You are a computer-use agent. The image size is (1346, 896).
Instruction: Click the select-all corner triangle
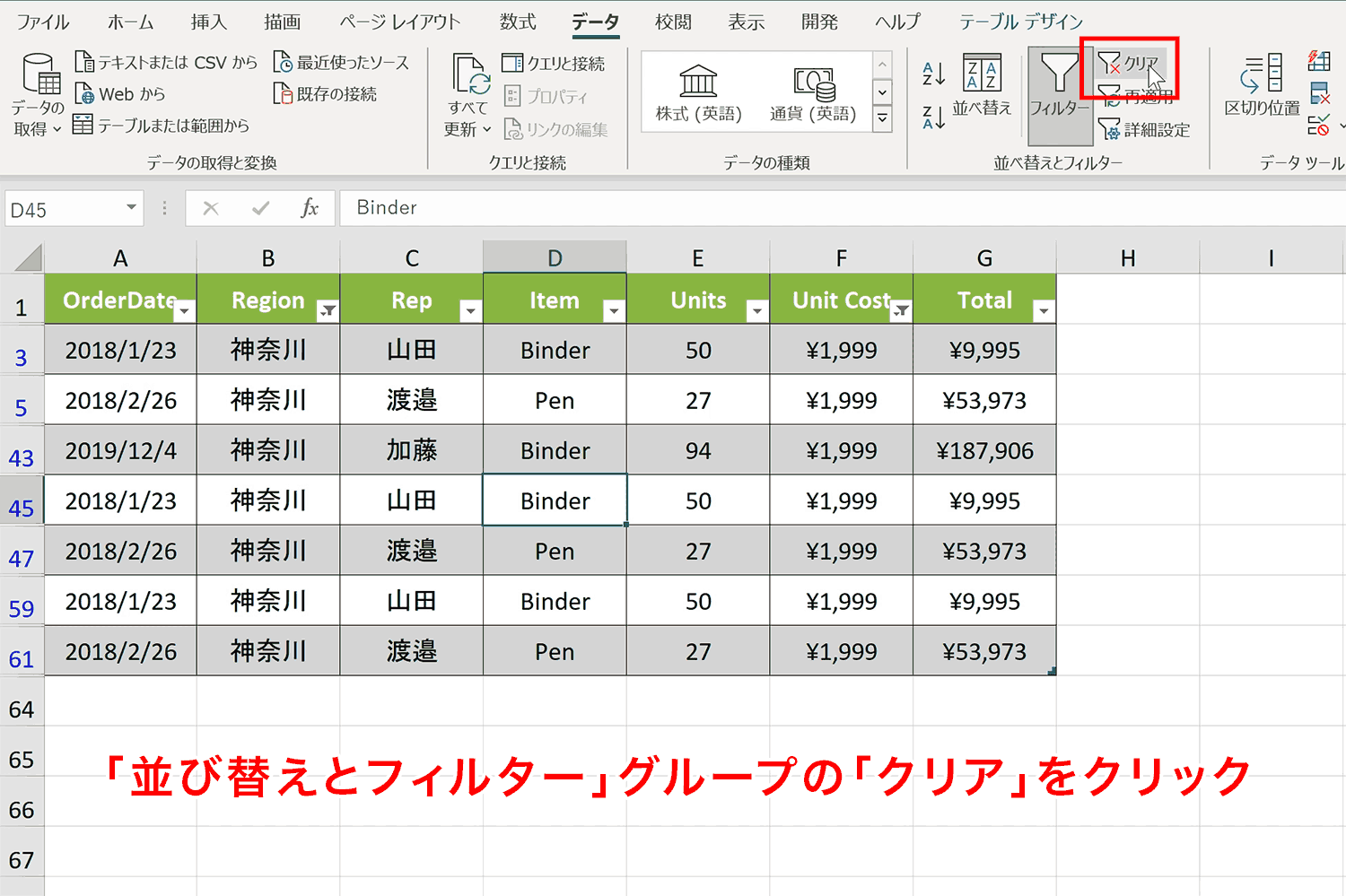coord(28,258)
